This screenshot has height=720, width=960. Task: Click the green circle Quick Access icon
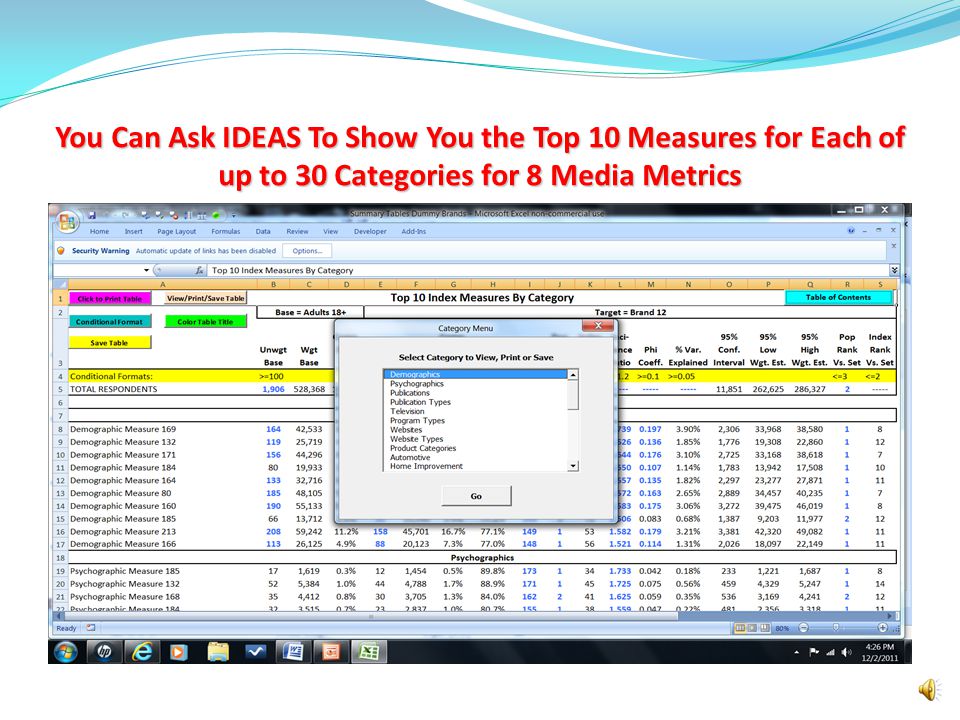coord(216,215)
